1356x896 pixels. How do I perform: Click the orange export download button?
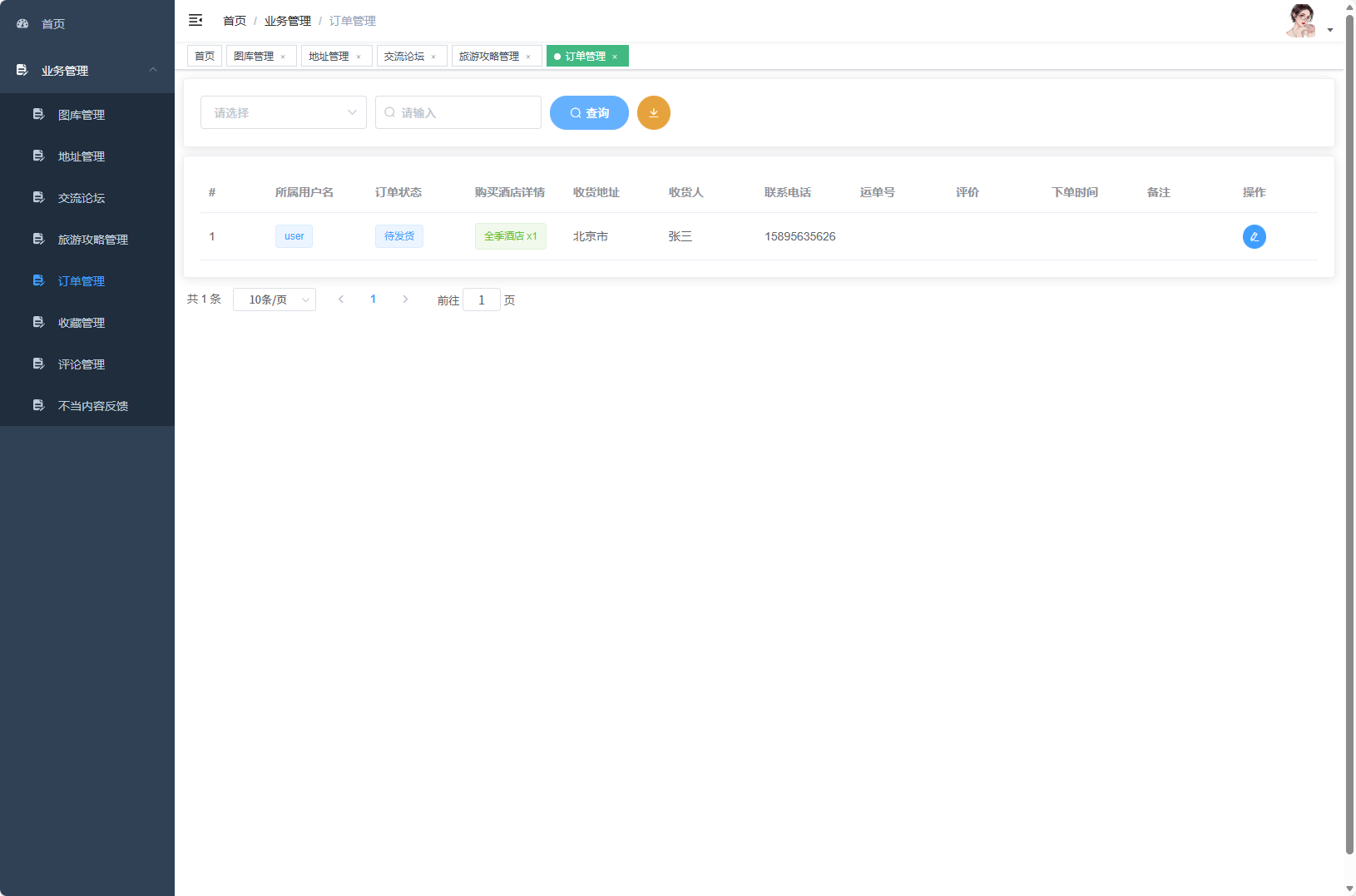click(654, 112)
